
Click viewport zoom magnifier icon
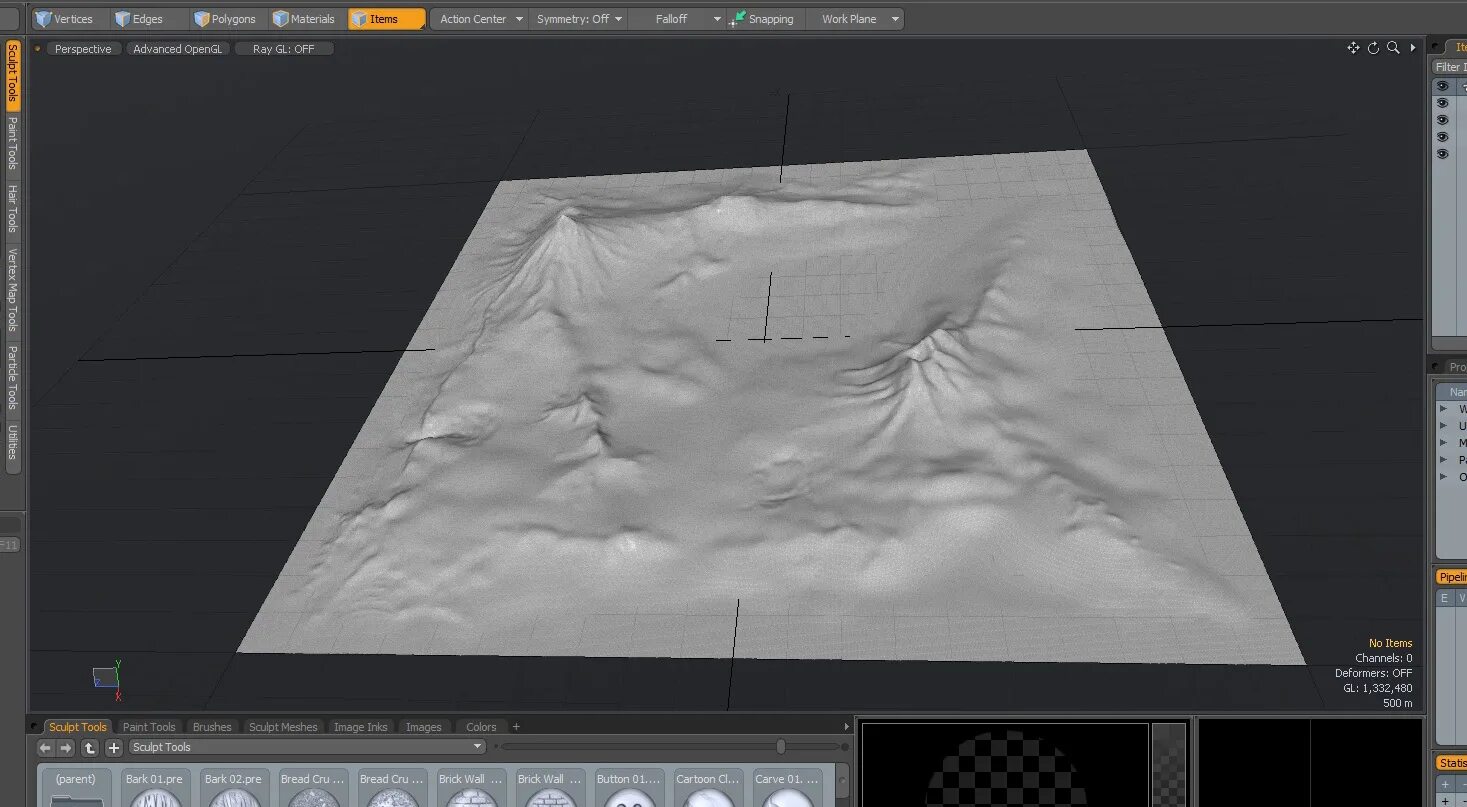(x=1393, y=48)
